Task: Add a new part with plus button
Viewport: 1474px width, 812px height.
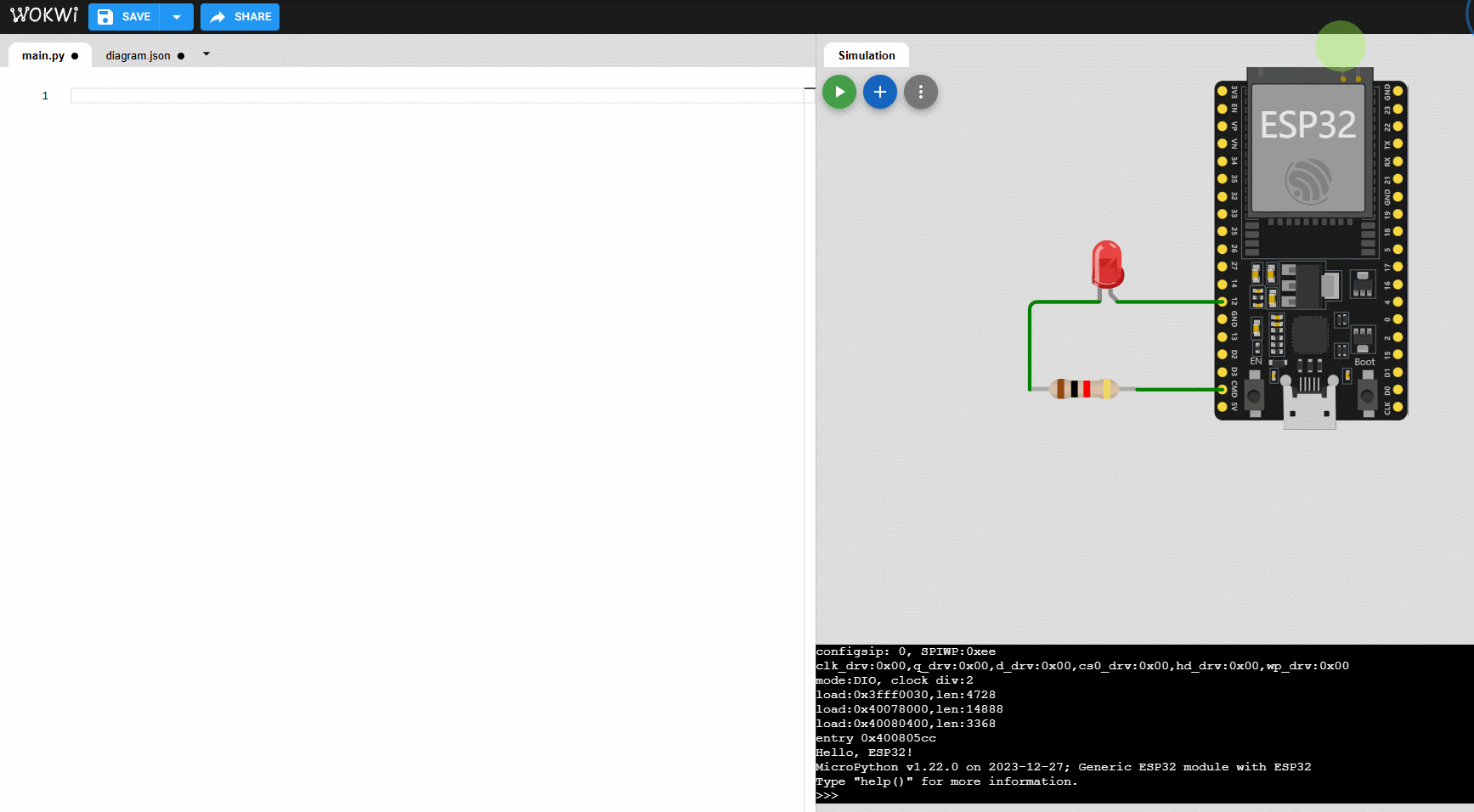Action: [x=880, y=92]
